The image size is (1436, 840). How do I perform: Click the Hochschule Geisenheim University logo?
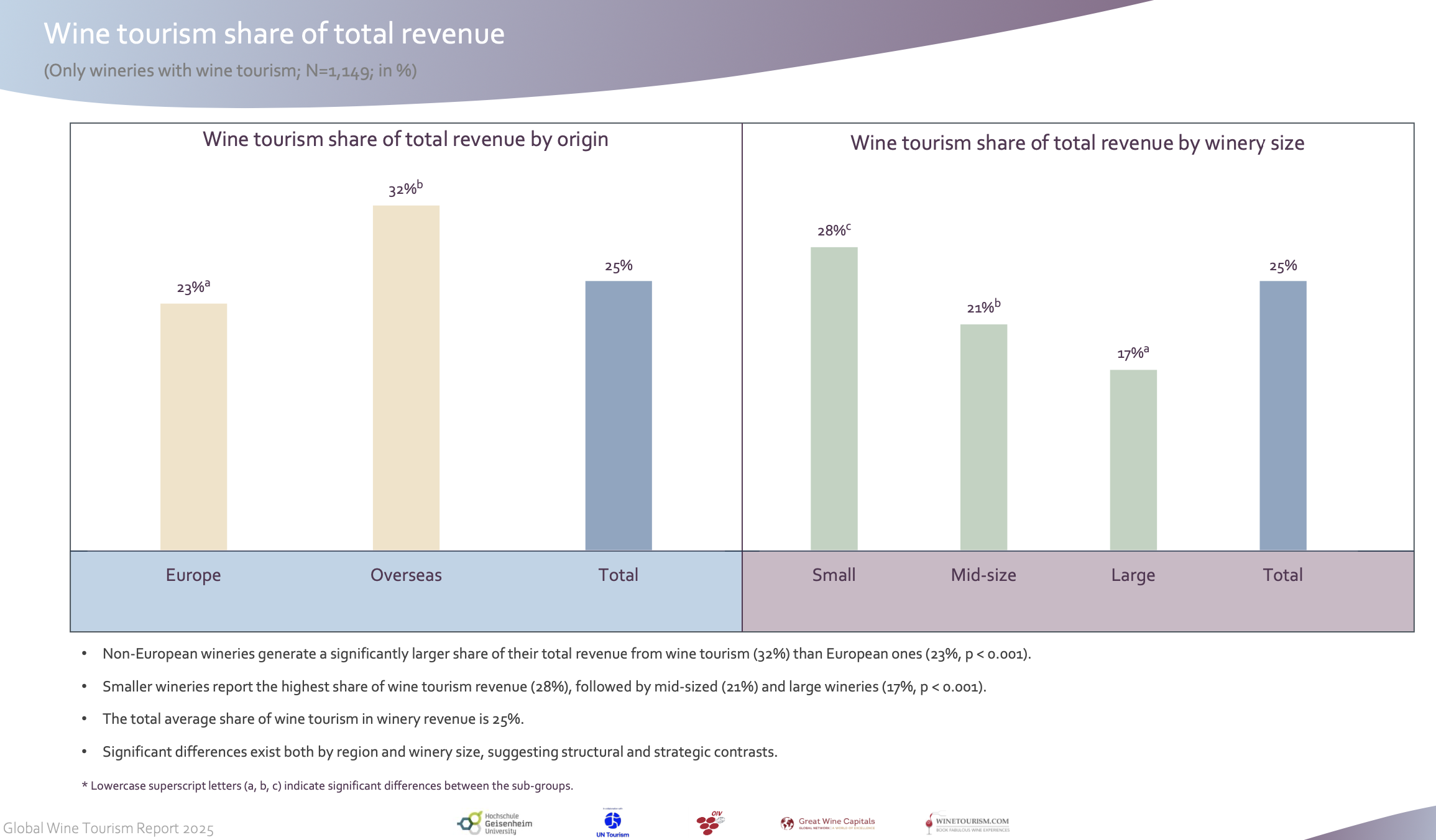(495, 823)
